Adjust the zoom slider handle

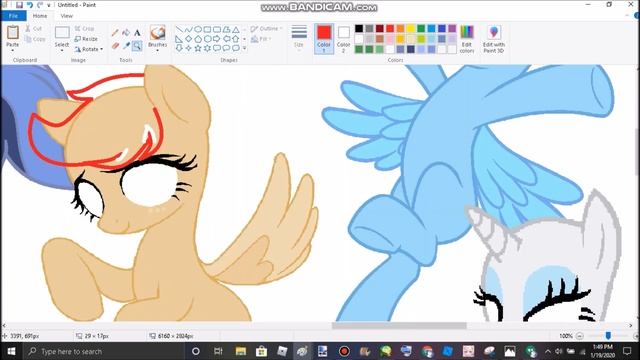pos(608,336)
